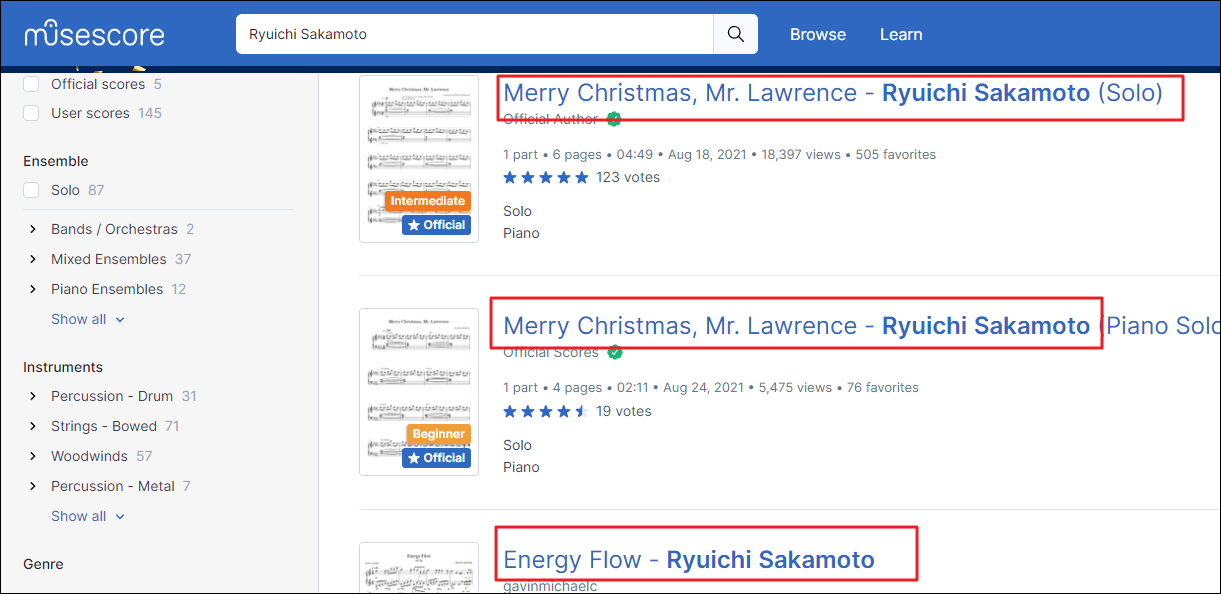Click the green verified badge beside Official Author
1221x594 pixels.
point(614,119)
